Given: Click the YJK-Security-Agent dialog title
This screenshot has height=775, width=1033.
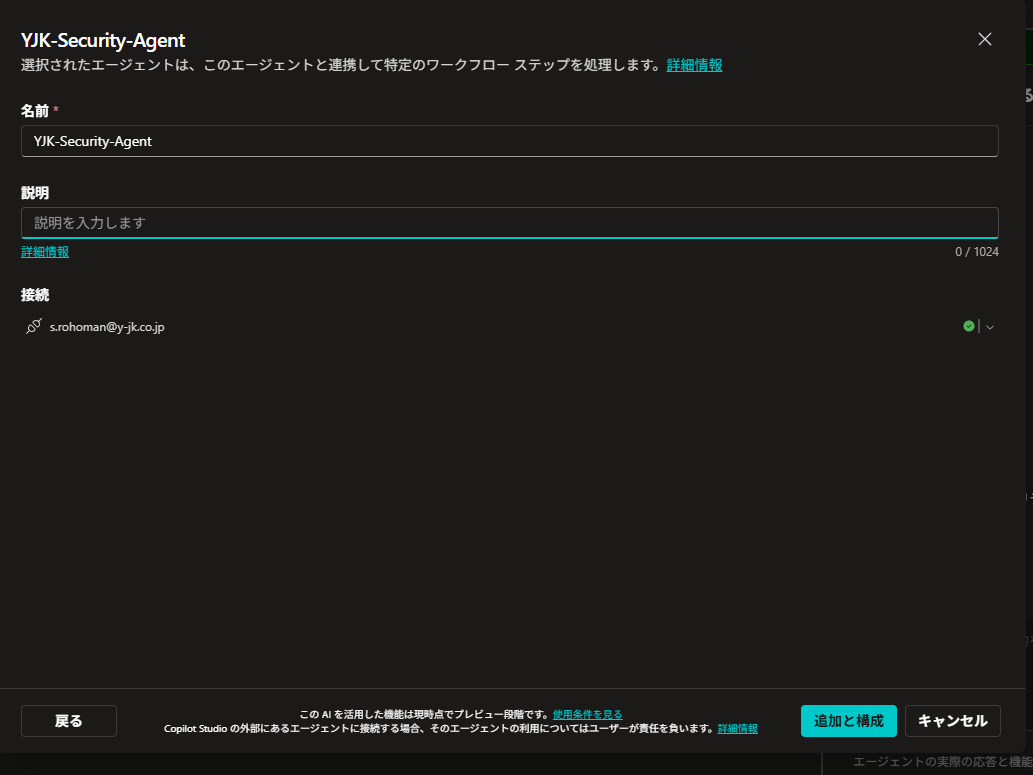Looking at the screenshot, I should pos(103,40).
